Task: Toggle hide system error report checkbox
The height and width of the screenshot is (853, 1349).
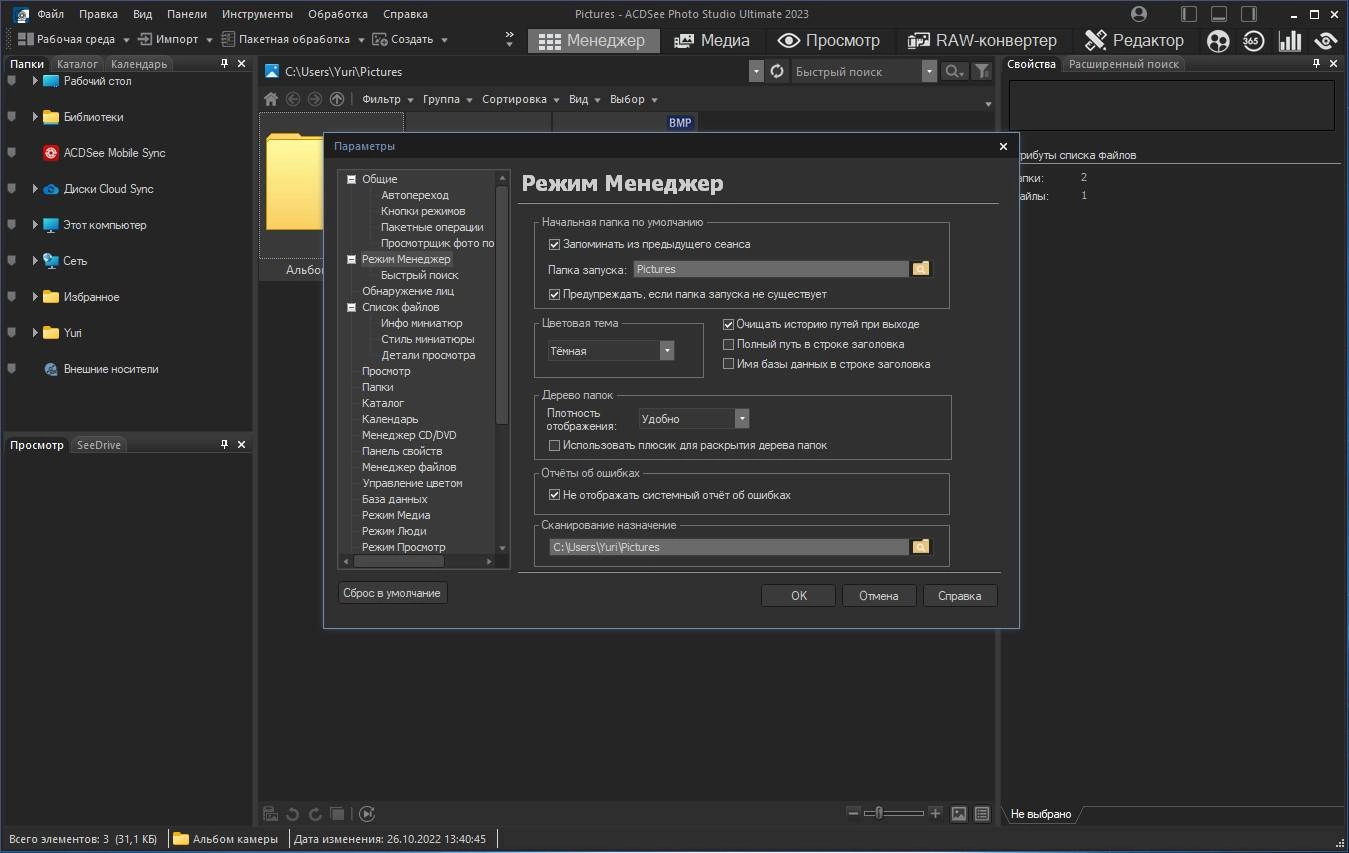Action: (x=554, y=495)
